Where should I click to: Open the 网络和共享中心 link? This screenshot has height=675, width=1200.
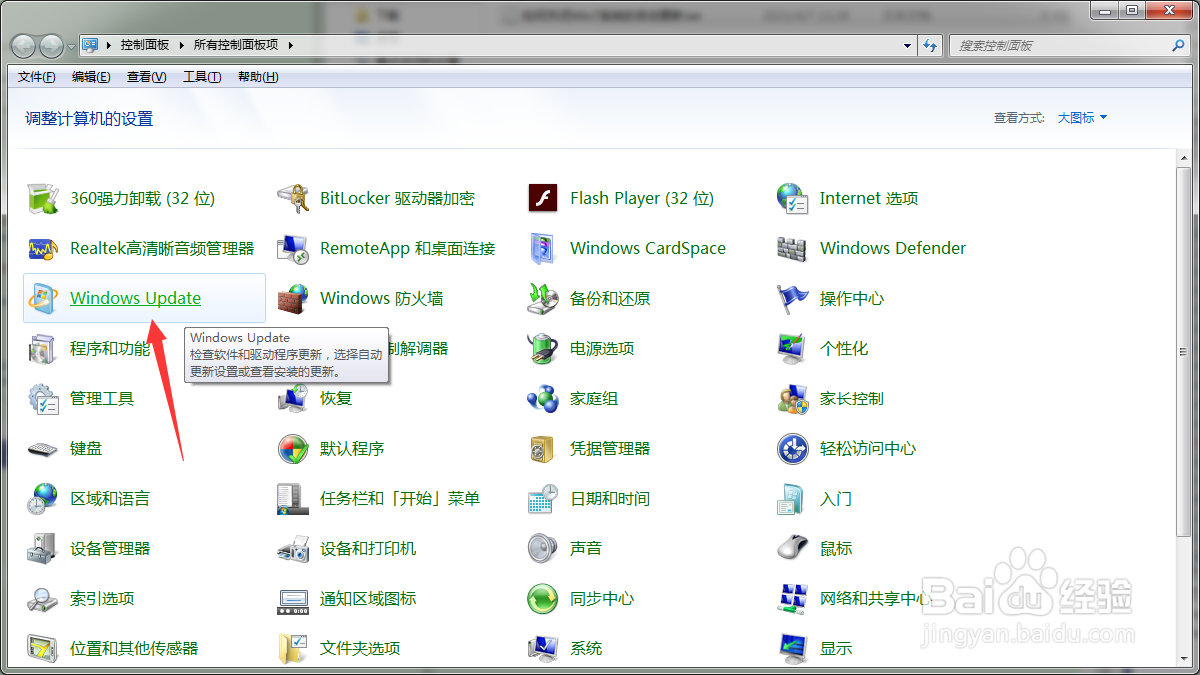876,598
